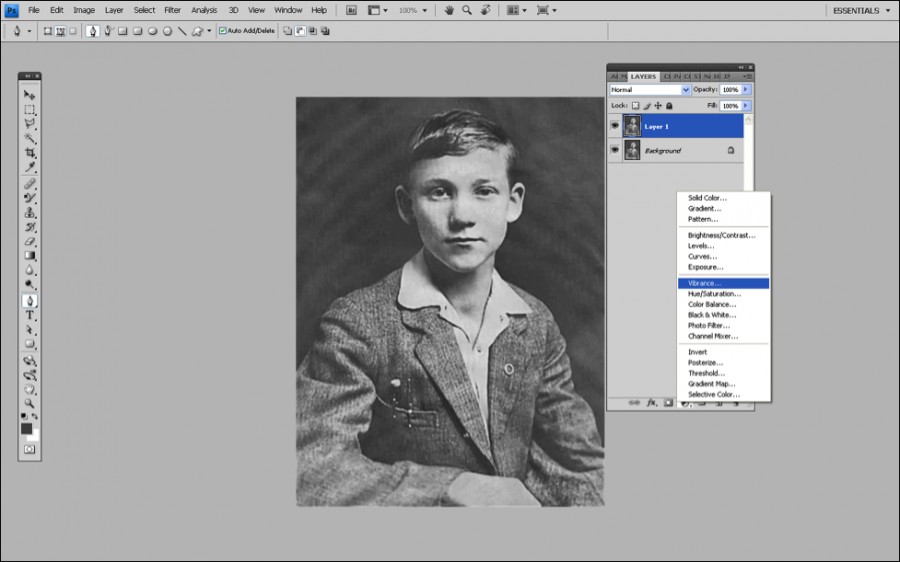Choose the Type tool
The width and height of the screenshot is (900, 562).
(x=30, y=315)
